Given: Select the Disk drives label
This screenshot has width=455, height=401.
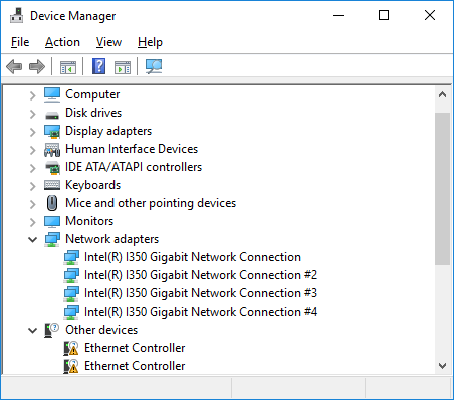Looking at the screenshot, I should click(94, 113).
